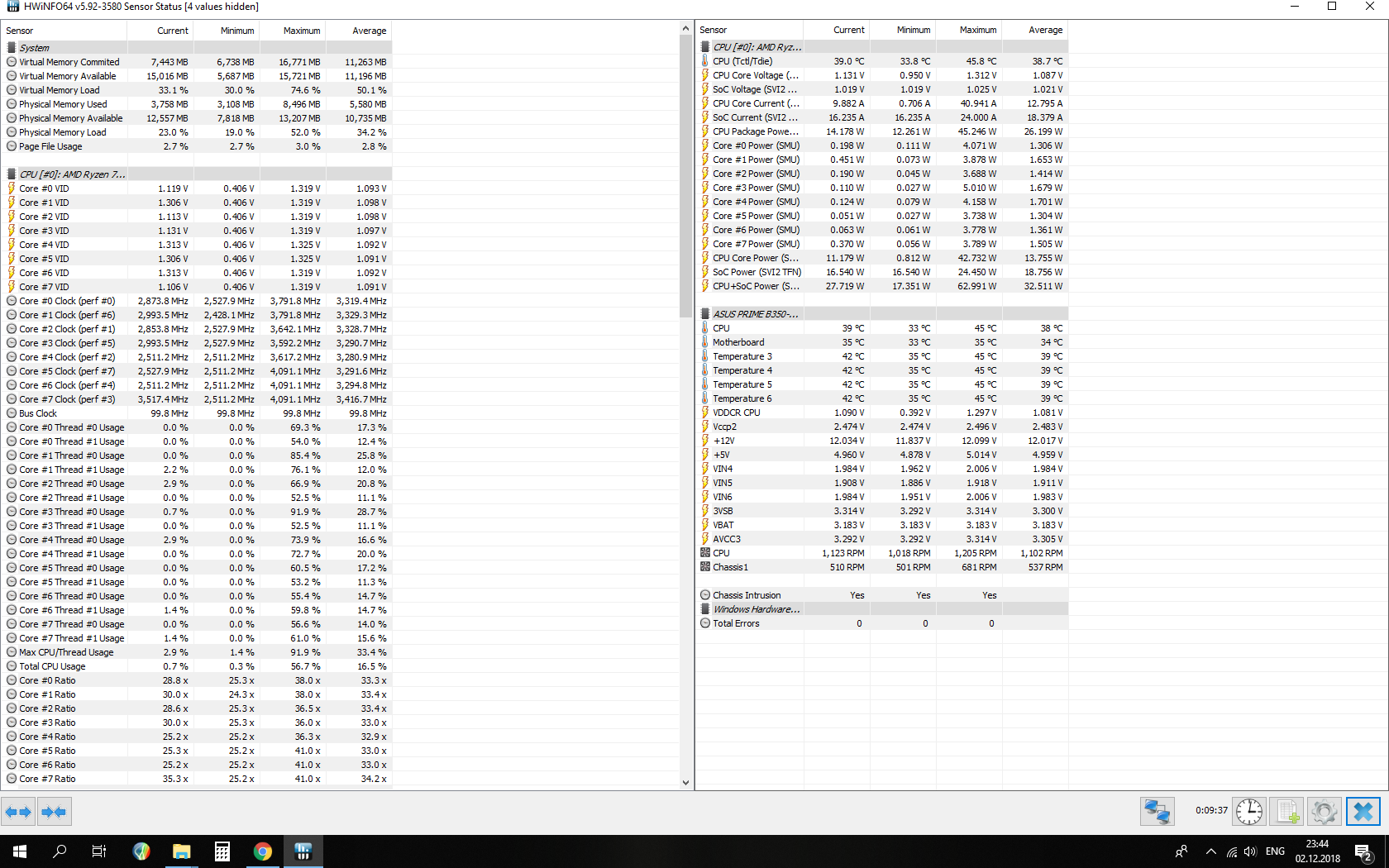
Task: Select the Motherboard temperature row
Action: pos(882,342)
